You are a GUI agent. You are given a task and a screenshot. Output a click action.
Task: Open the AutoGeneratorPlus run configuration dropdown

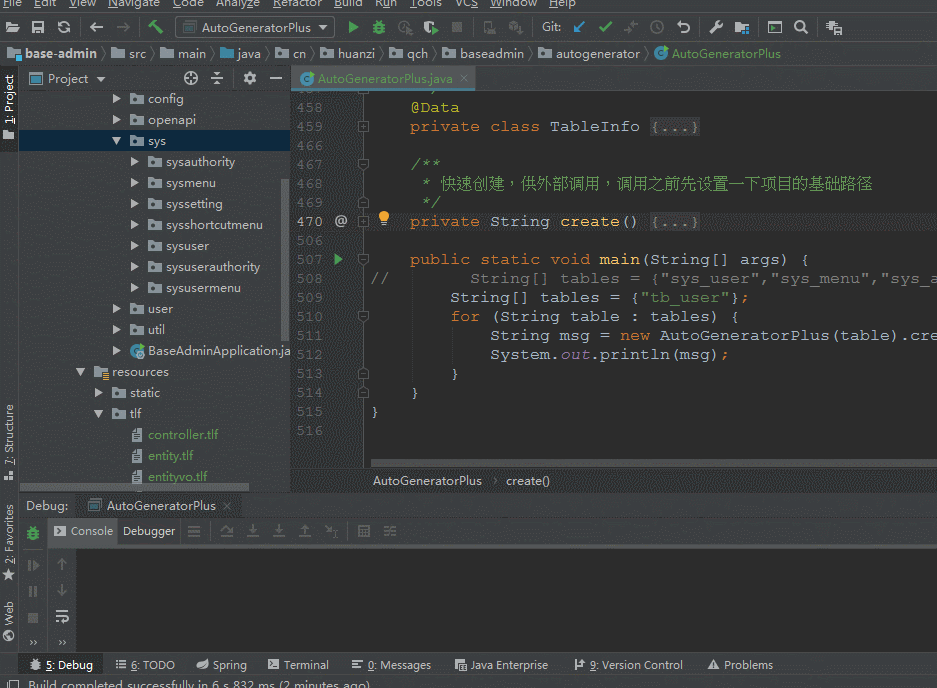(255, 27)
